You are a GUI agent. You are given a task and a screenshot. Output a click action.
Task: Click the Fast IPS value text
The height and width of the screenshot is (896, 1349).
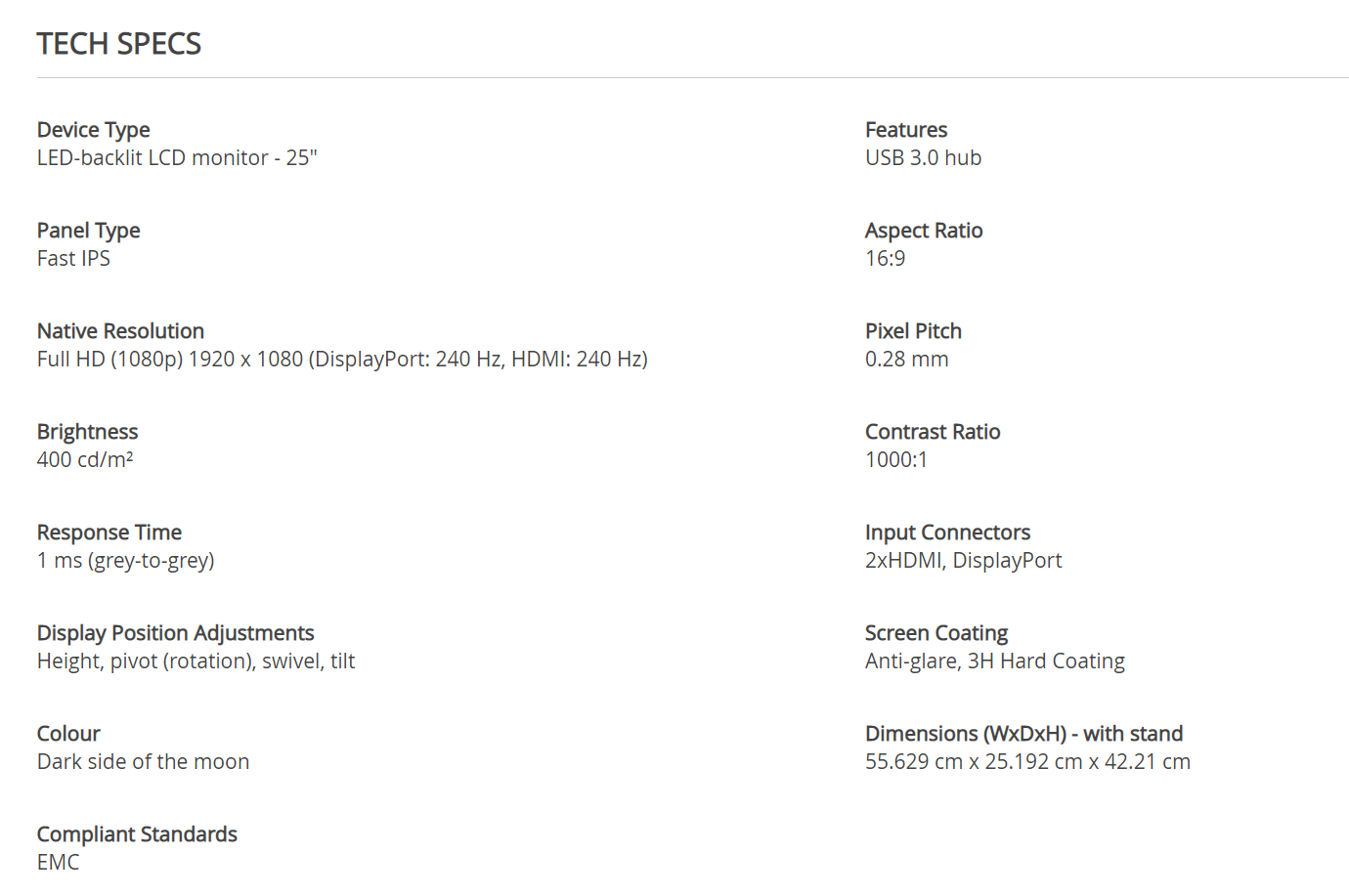tap(73, 259)
